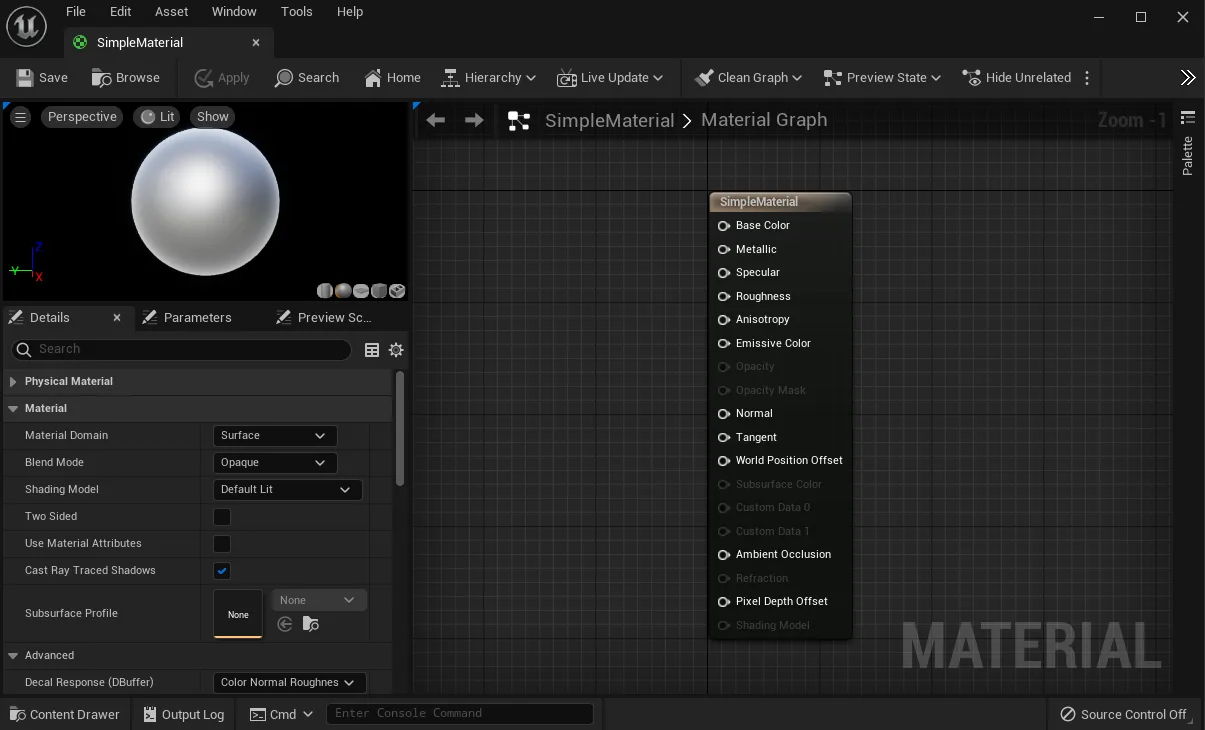Click Browse in the toolbar

tap(126, 77)
